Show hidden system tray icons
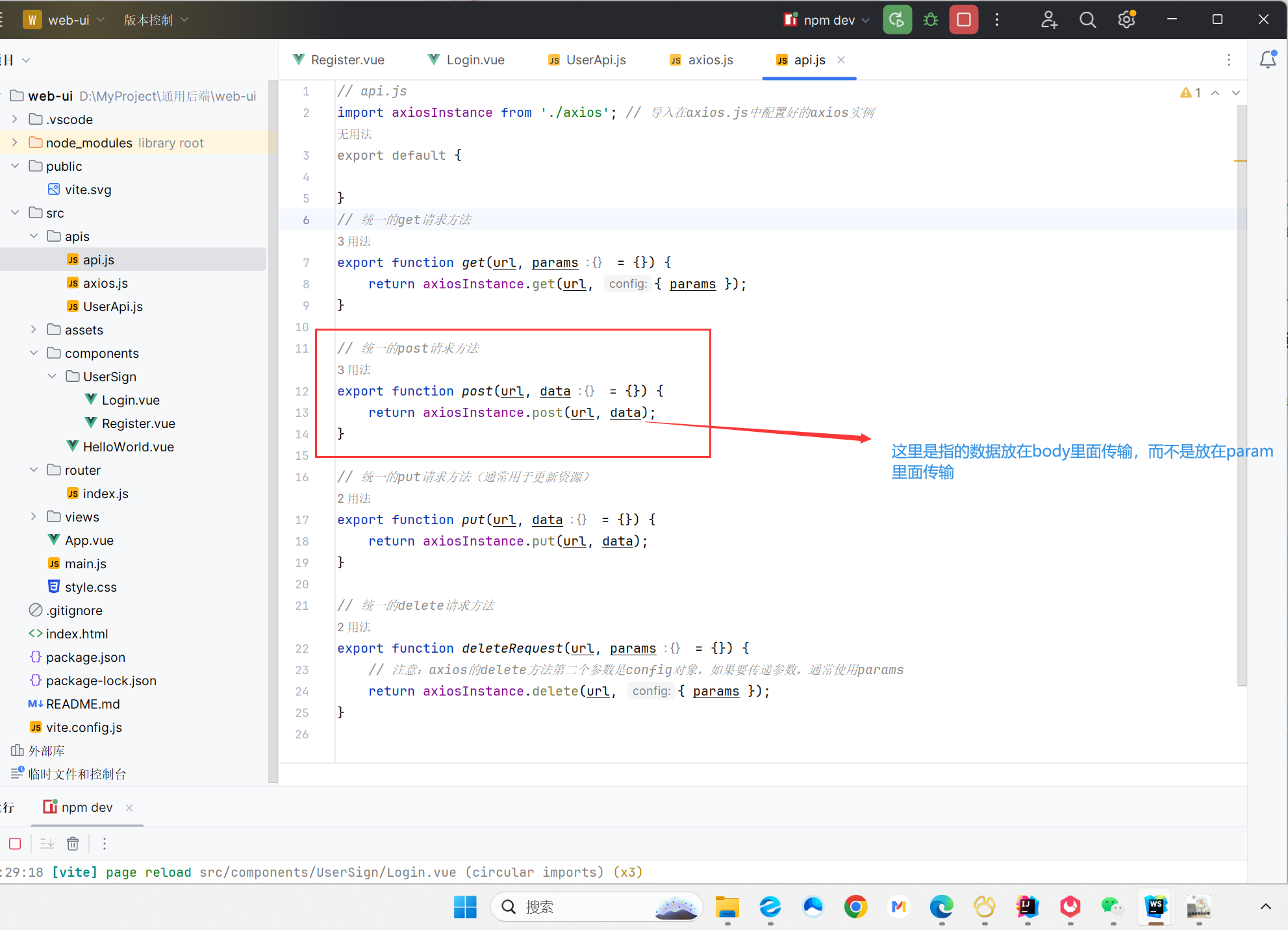This screenshot has height=930, width=1288. click(x=1266, y=907)
